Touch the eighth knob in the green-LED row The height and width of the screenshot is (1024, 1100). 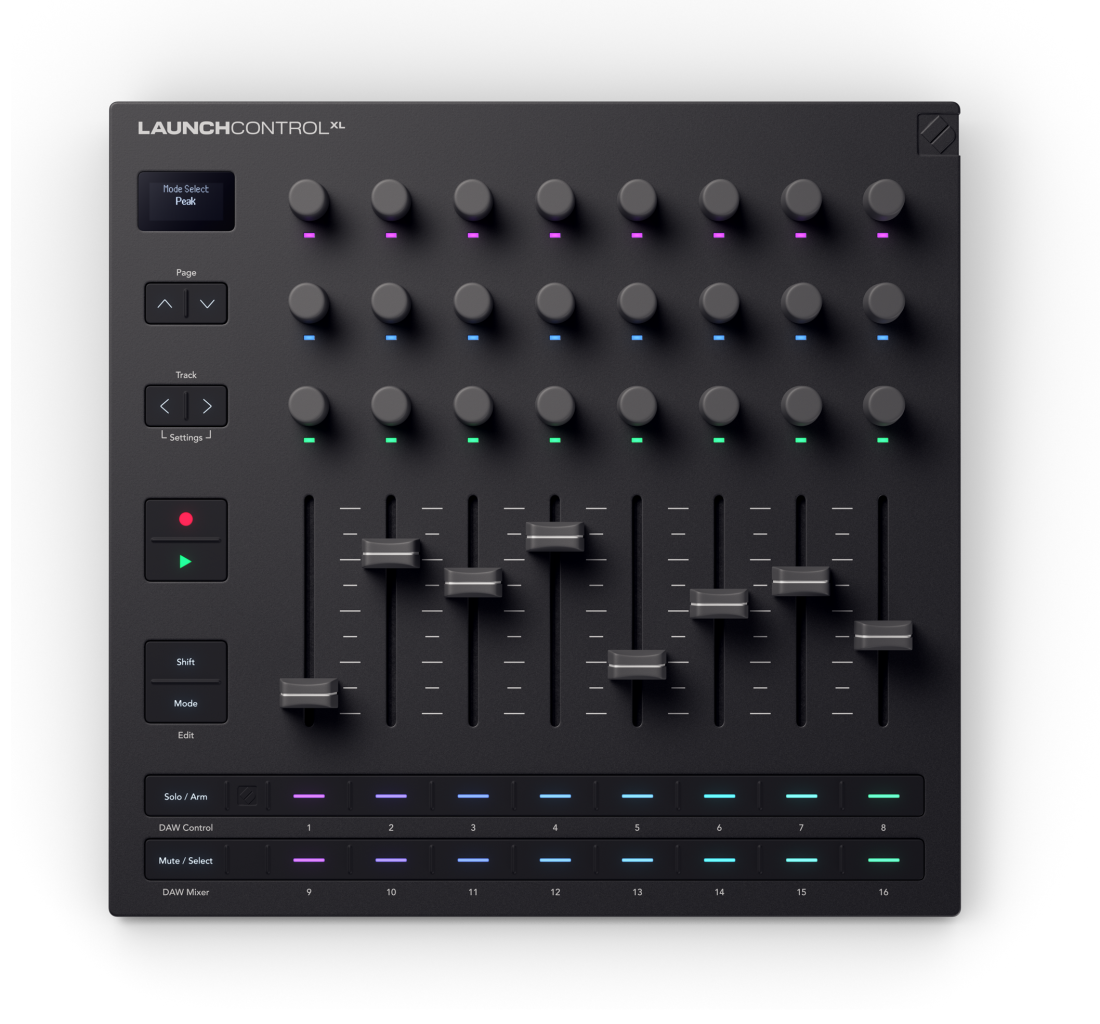coord(883,405)
